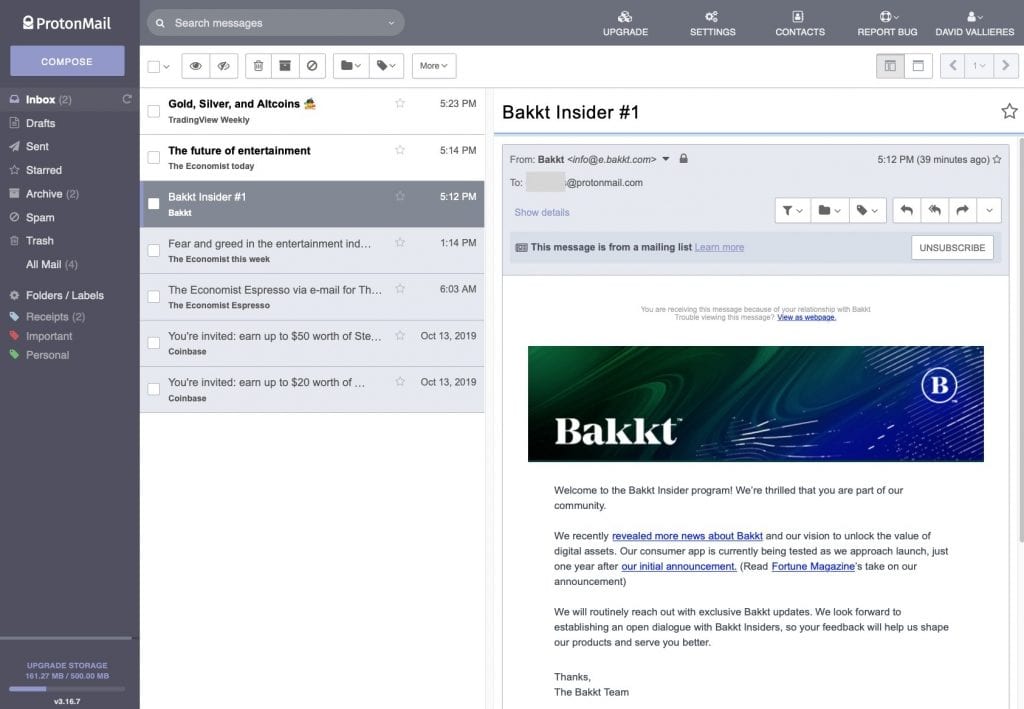
Task: Check the Economist Espresso email
Action: pos(153,296)
